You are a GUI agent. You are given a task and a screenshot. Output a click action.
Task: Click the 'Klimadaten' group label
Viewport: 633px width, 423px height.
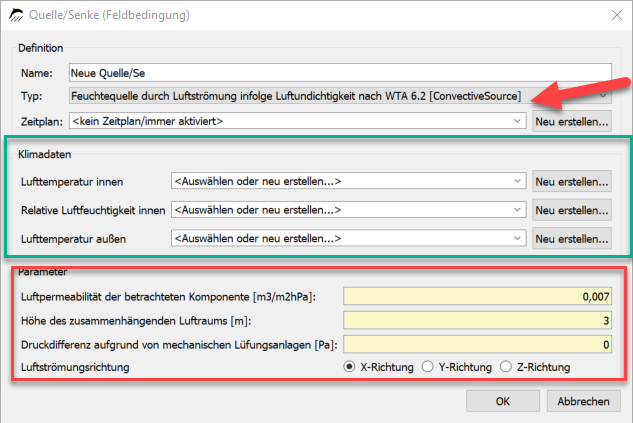[x=44, y=154]
